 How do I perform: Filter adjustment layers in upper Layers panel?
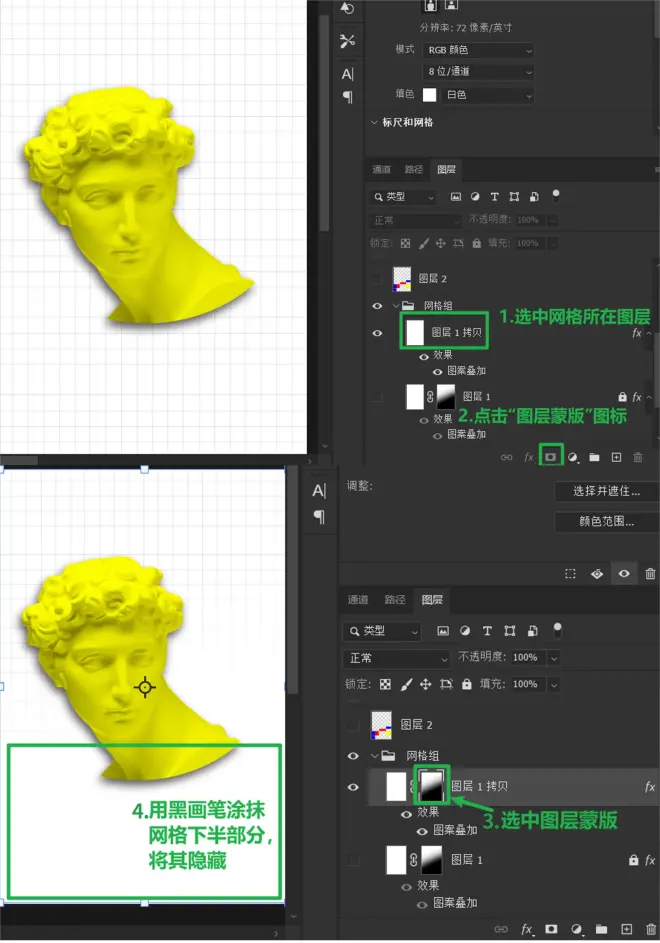tap(475, 197)
